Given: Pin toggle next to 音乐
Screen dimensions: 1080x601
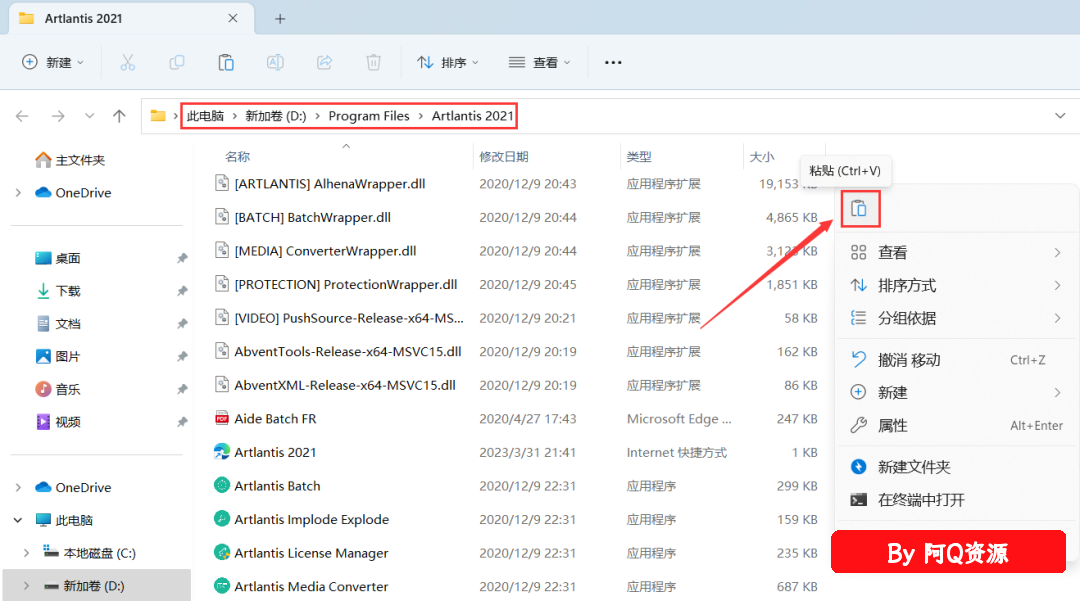Looking at the screenshot, I should pyautogui.click(x=182, y=389).
